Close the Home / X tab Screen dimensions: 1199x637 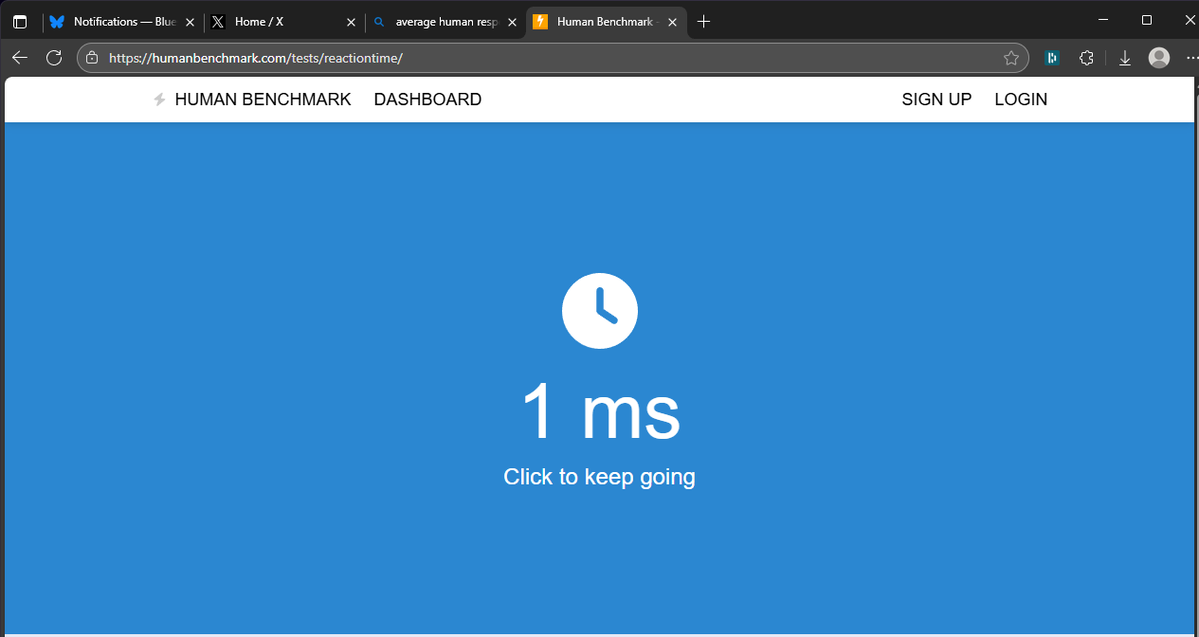pyautogui.click(x=351, y=22)
